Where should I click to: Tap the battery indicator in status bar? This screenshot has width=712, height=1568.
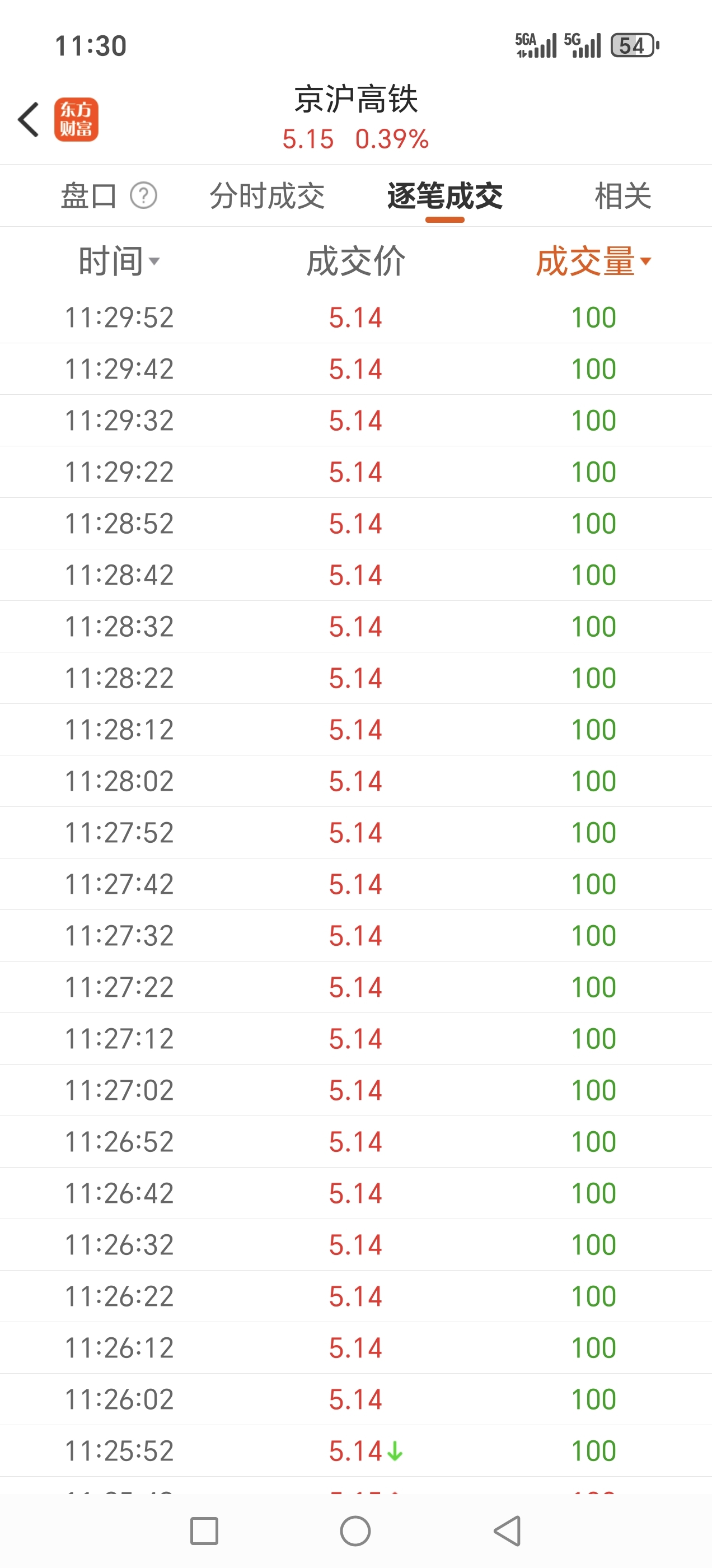coord(634,46)
